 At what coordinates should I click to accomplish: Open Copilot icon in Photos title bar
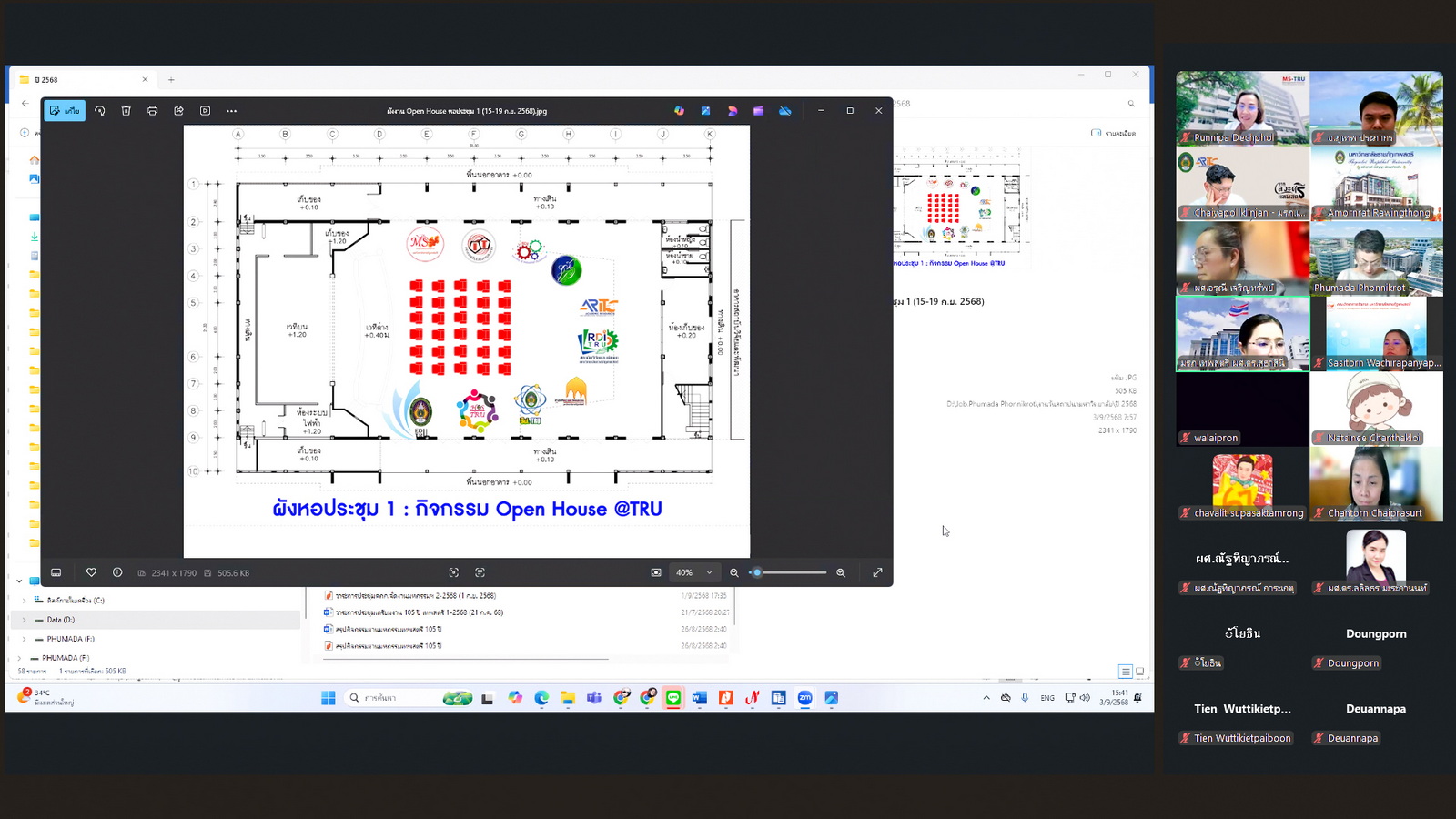[679, 111]
